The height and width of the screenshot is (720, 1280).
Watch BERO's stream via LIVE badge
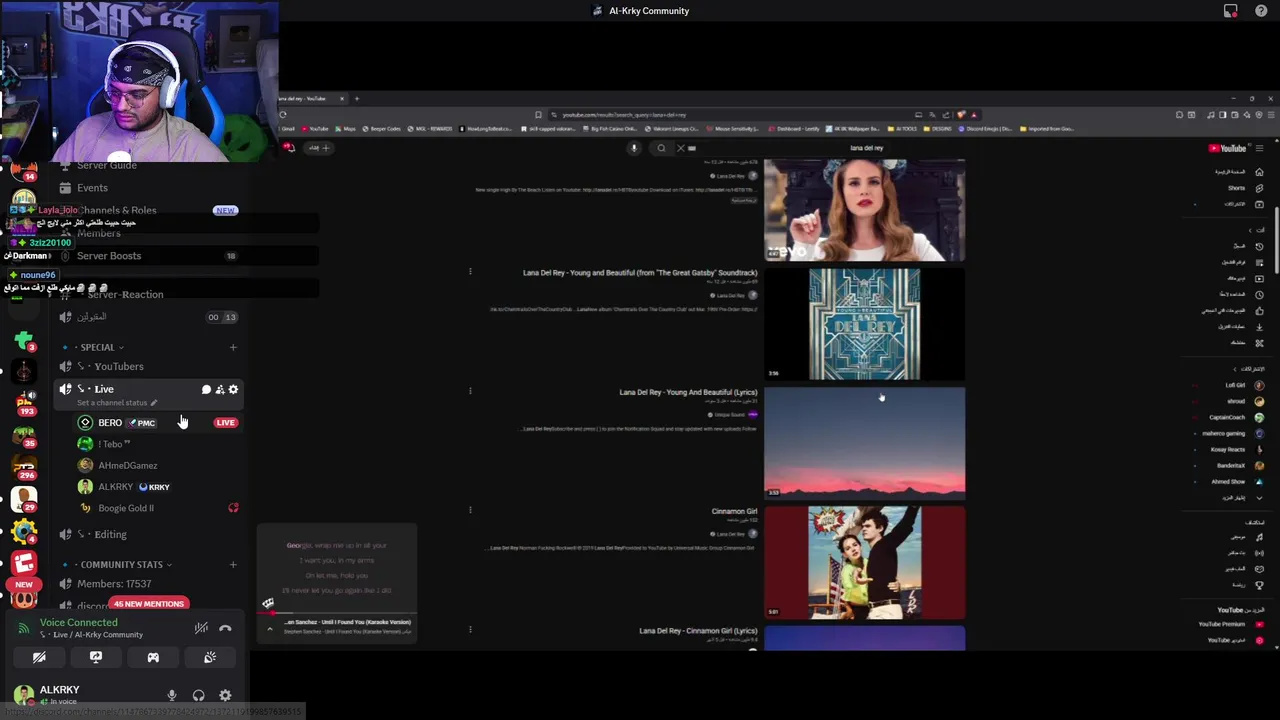[225, 422]
